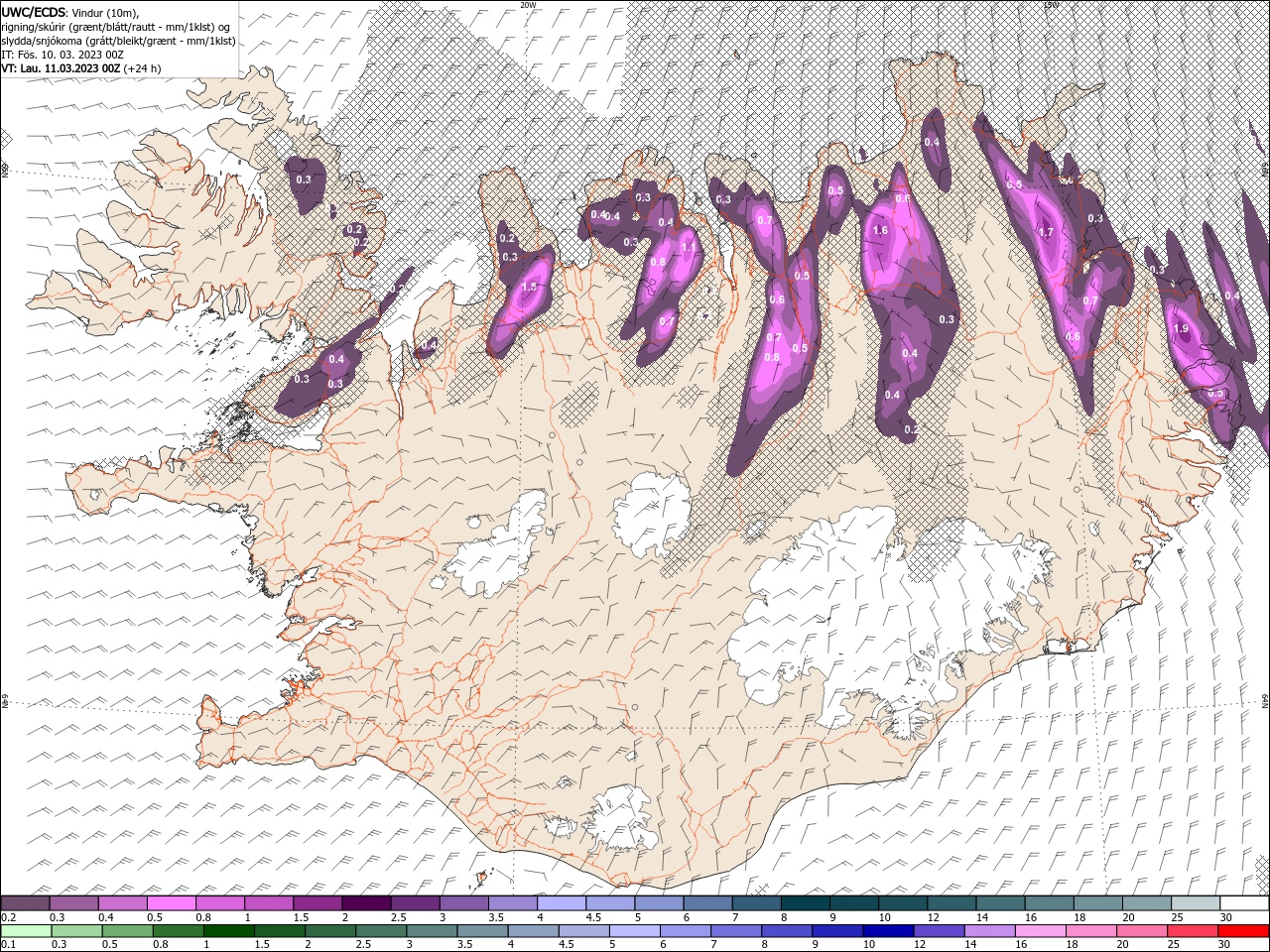Pick the bright red rain swatch after 30

coord(1243,931)
